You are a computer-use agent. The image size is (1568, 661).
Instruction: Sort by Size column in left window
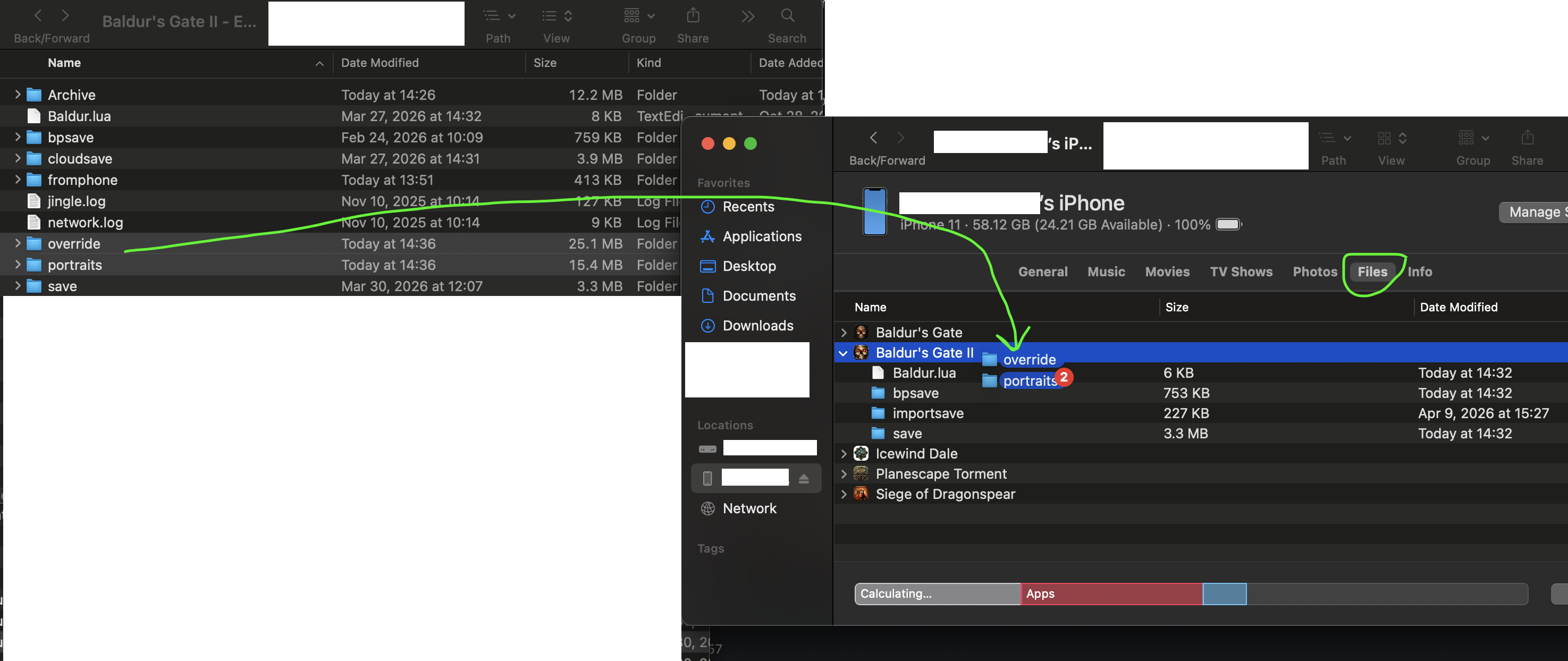tap(545, 63)
